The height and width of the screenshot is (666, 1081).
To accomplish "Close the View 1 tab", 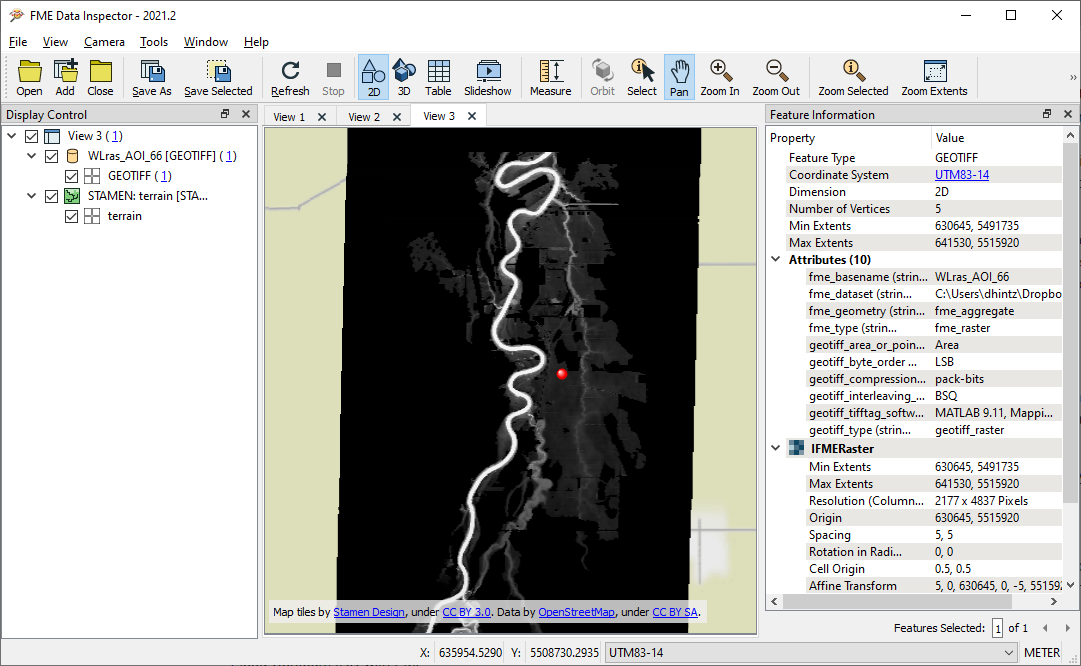I will click(321, 117).
